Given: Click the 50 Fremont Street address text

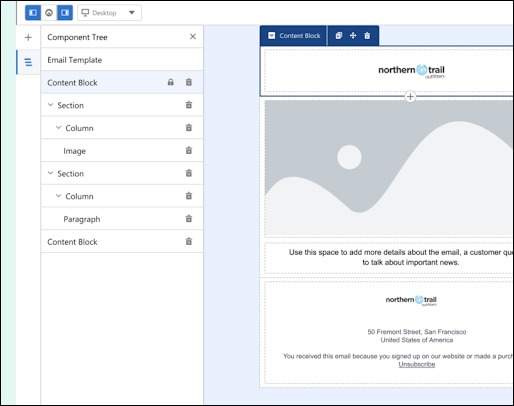Looking at the screenshot, I should click(417, 332).
